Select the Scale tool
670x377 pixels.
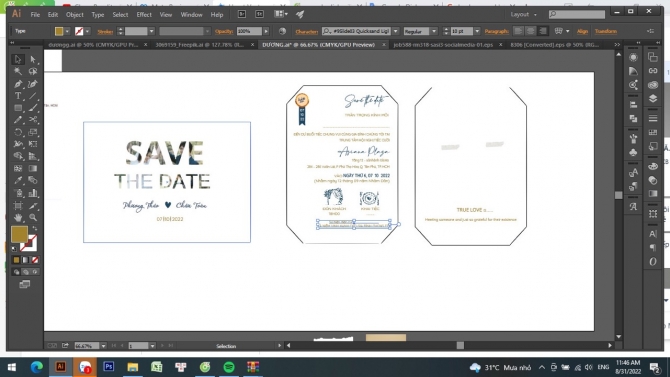point(33,132)
